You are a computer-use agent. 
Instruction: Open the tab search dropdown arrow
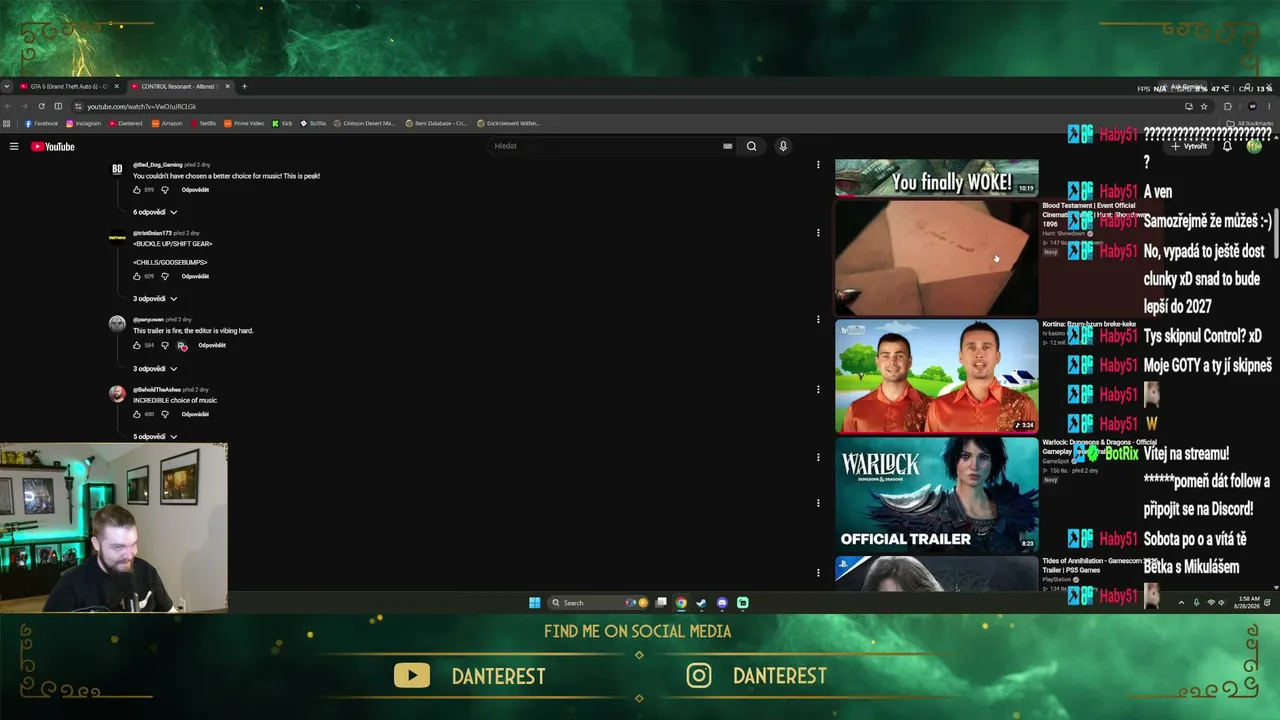coord(7,86)
